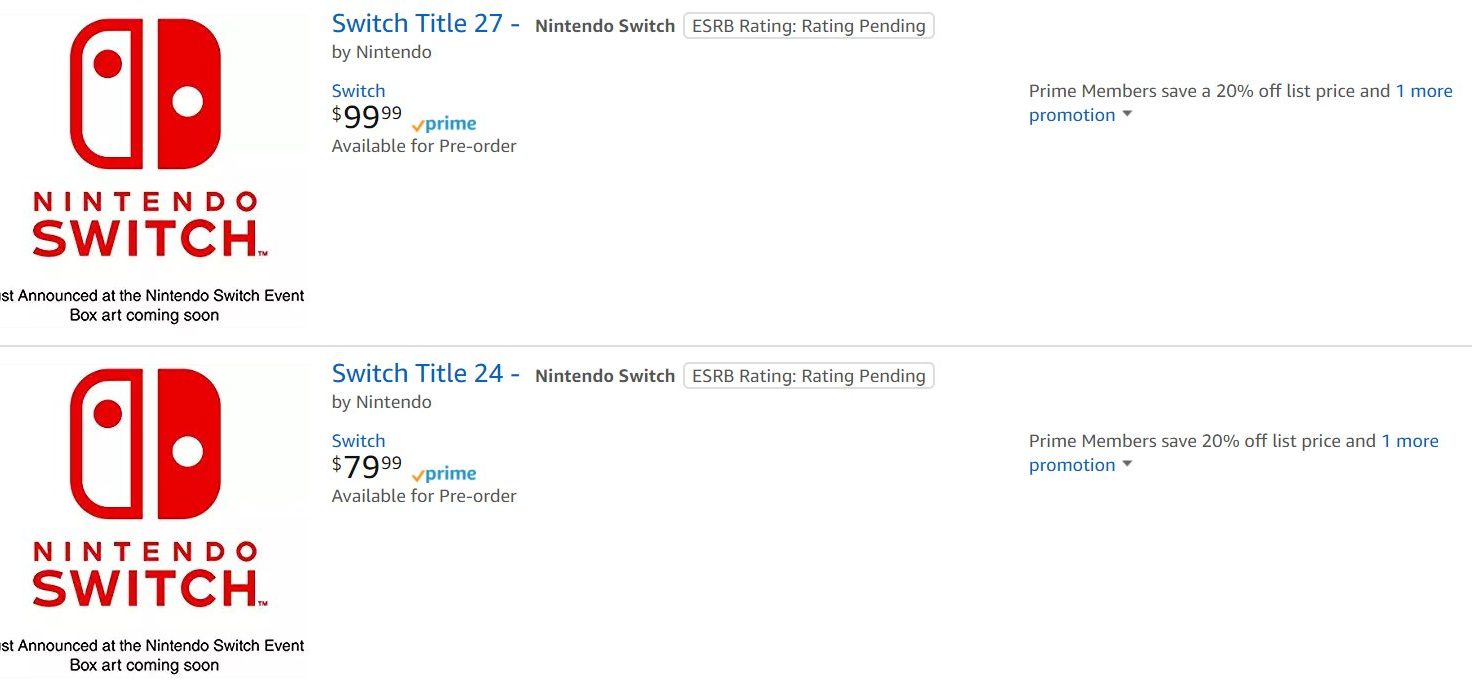Screen dimensions: 1472x681
Task: Click the $79.99 price
Action: click(367, 467)
